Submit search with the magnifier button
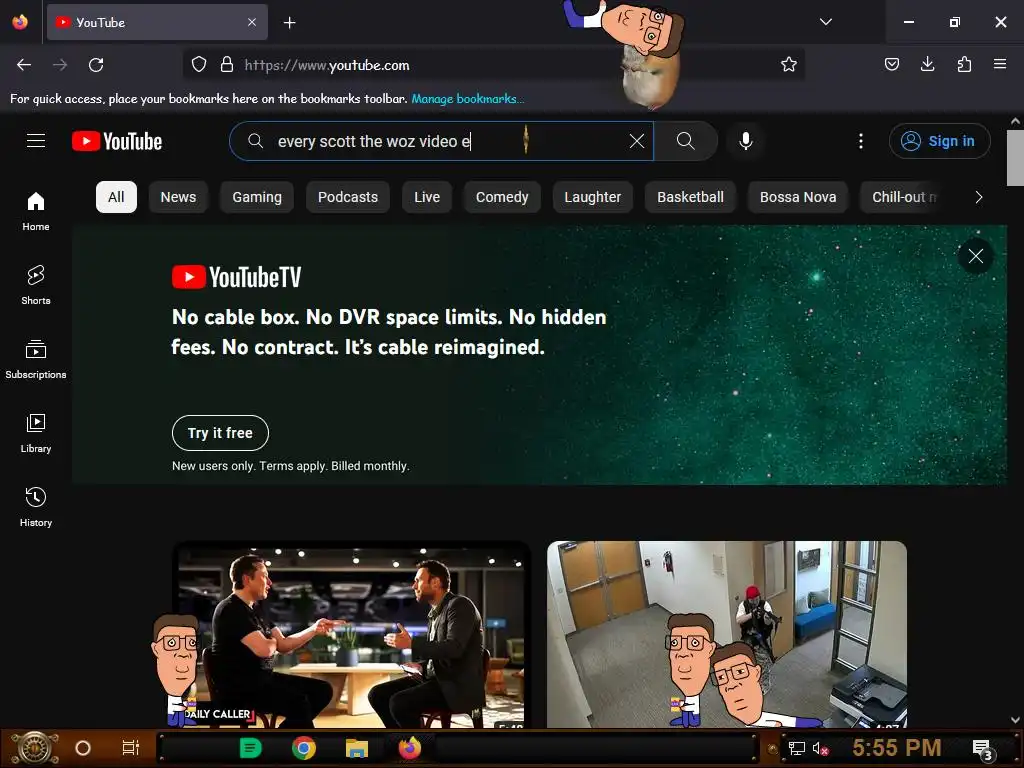 tap(685, 140)
